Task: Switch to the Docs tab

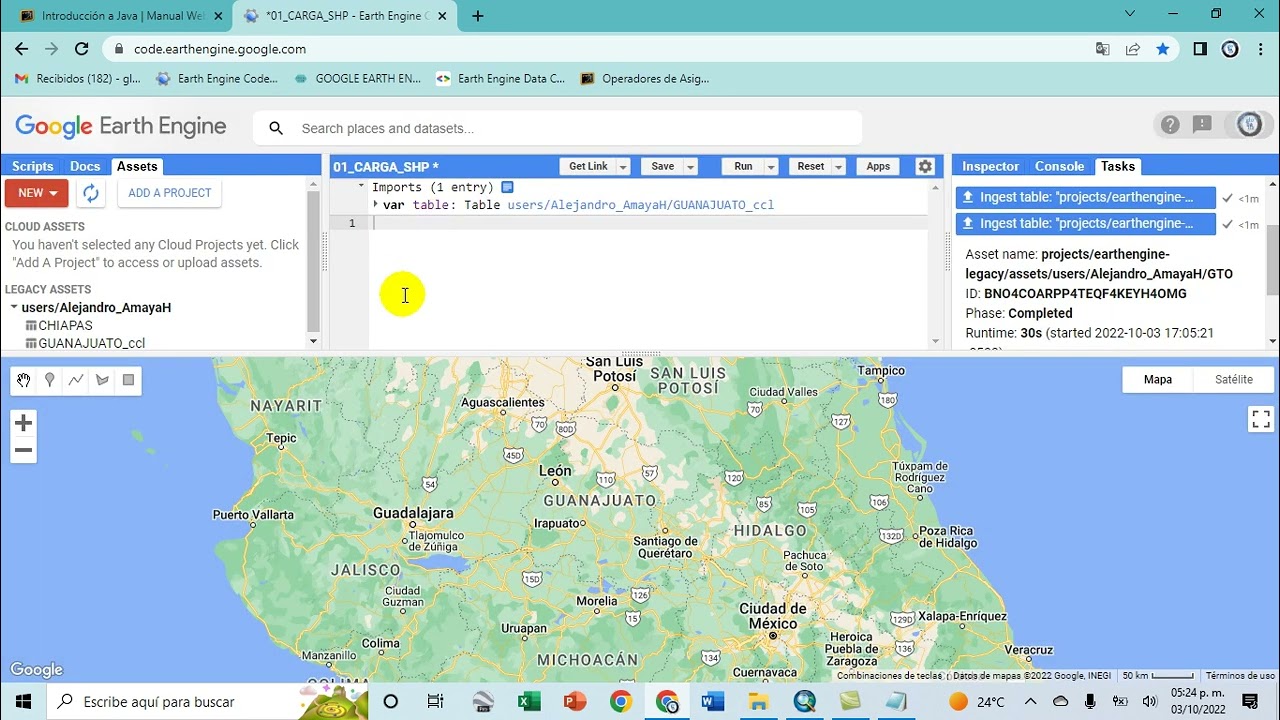Action: pos(85,166)
